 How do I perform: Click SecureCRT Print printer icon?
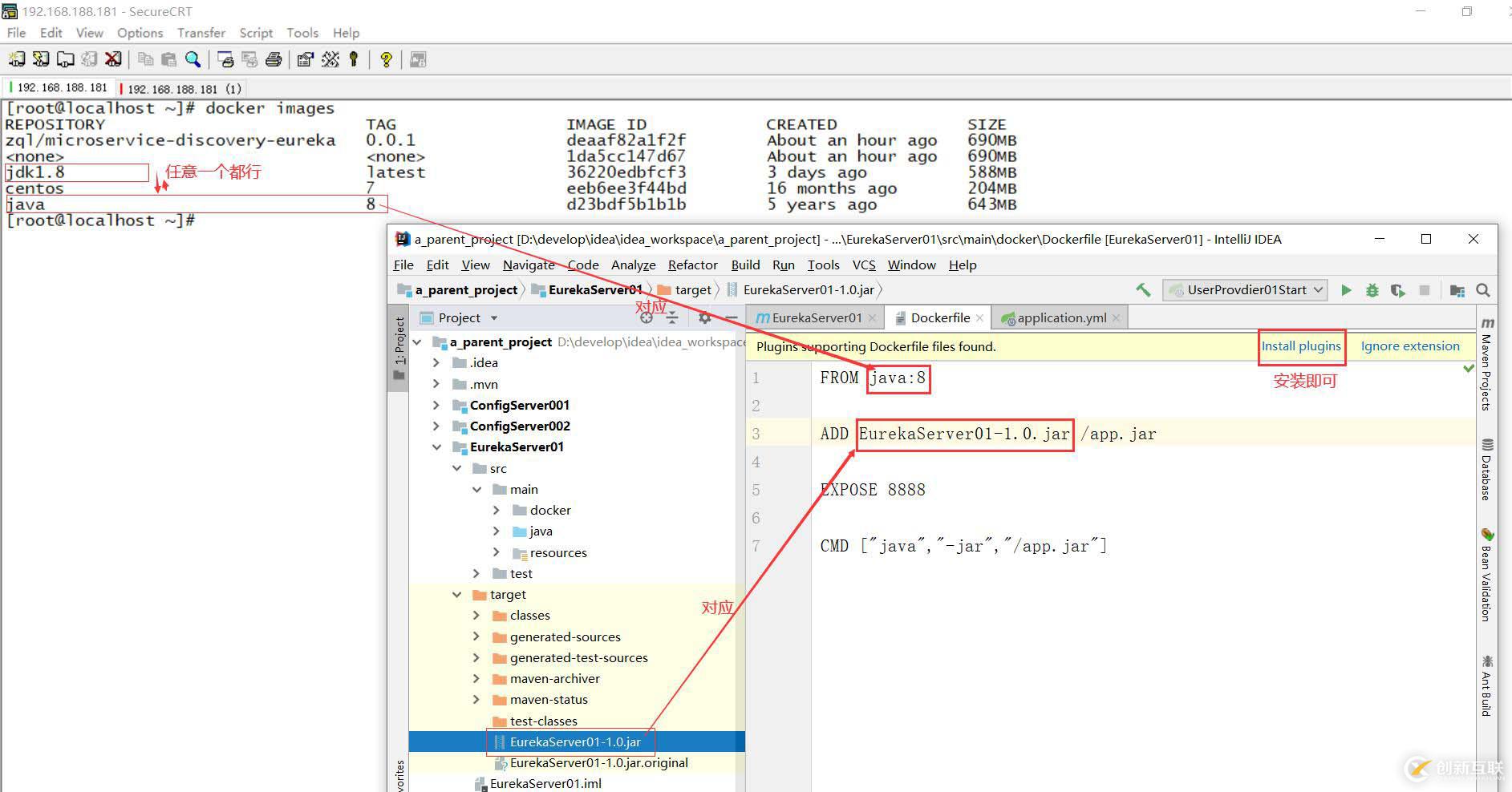(274, 59)
